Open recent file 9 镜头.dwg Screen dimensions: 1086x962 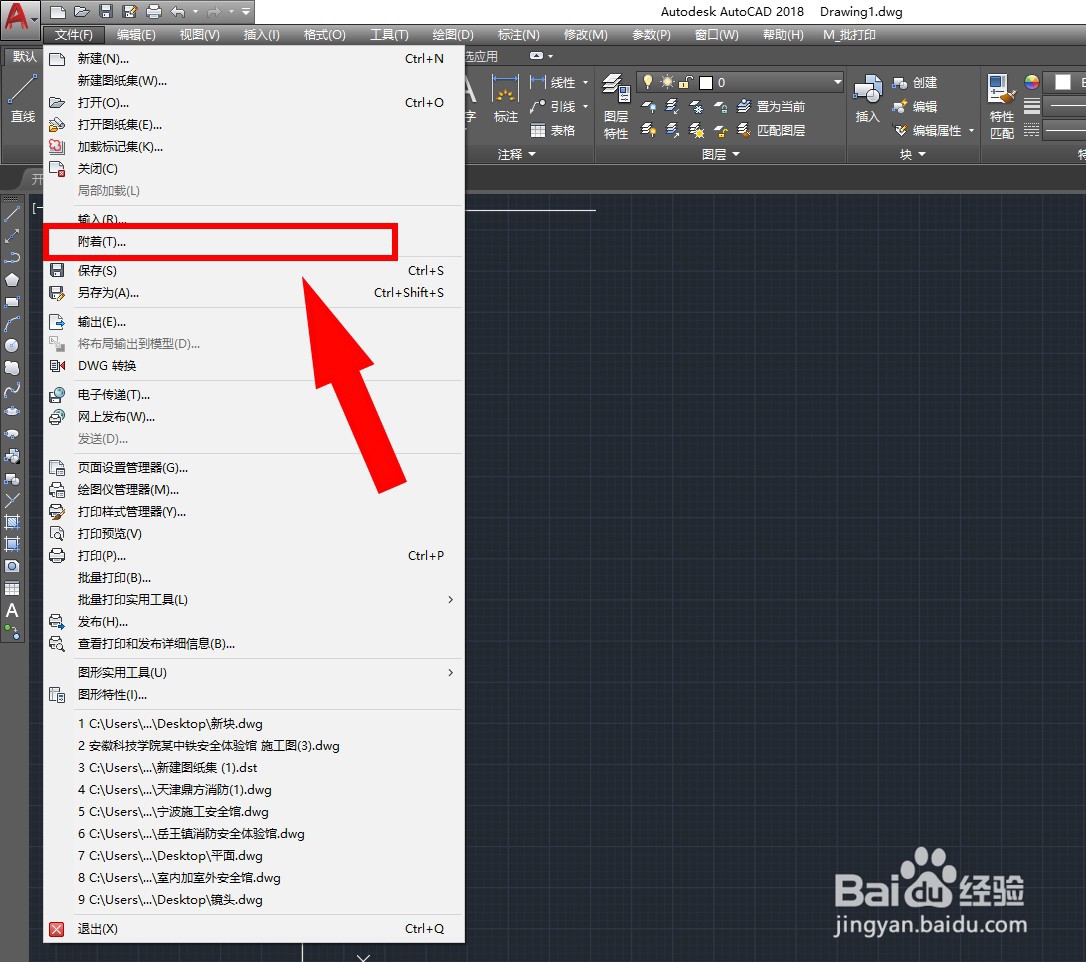254,900
